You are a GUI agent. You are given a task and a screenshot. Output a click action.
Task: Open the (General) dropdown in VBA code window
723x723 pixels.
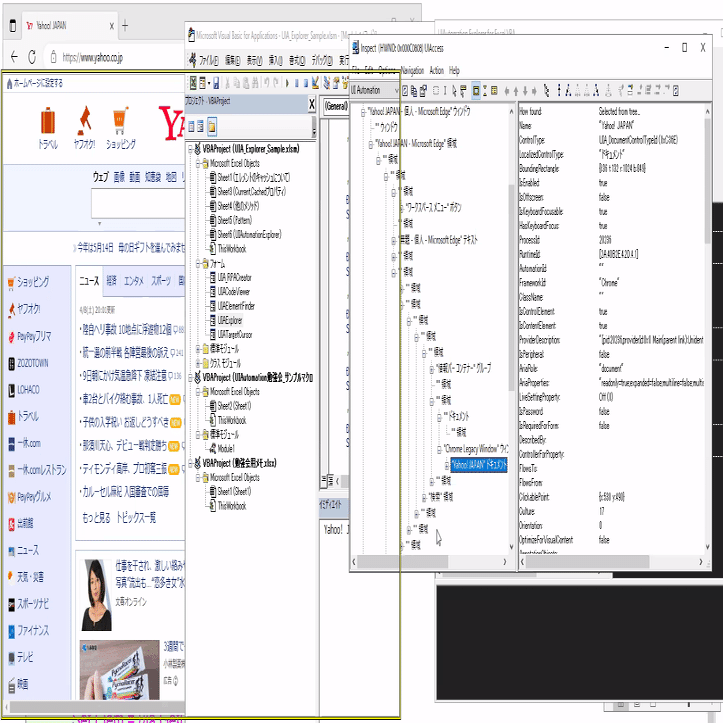click(x=336, y=106)
